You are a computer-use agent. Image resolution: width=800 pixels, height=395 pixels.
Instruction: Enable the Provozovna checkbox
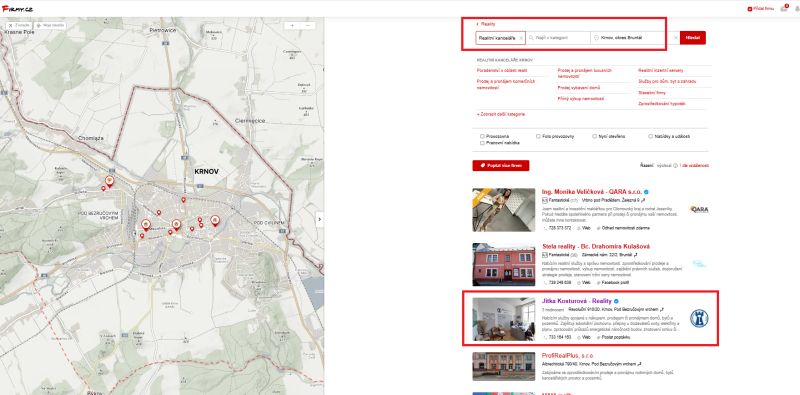coord(482,136)
